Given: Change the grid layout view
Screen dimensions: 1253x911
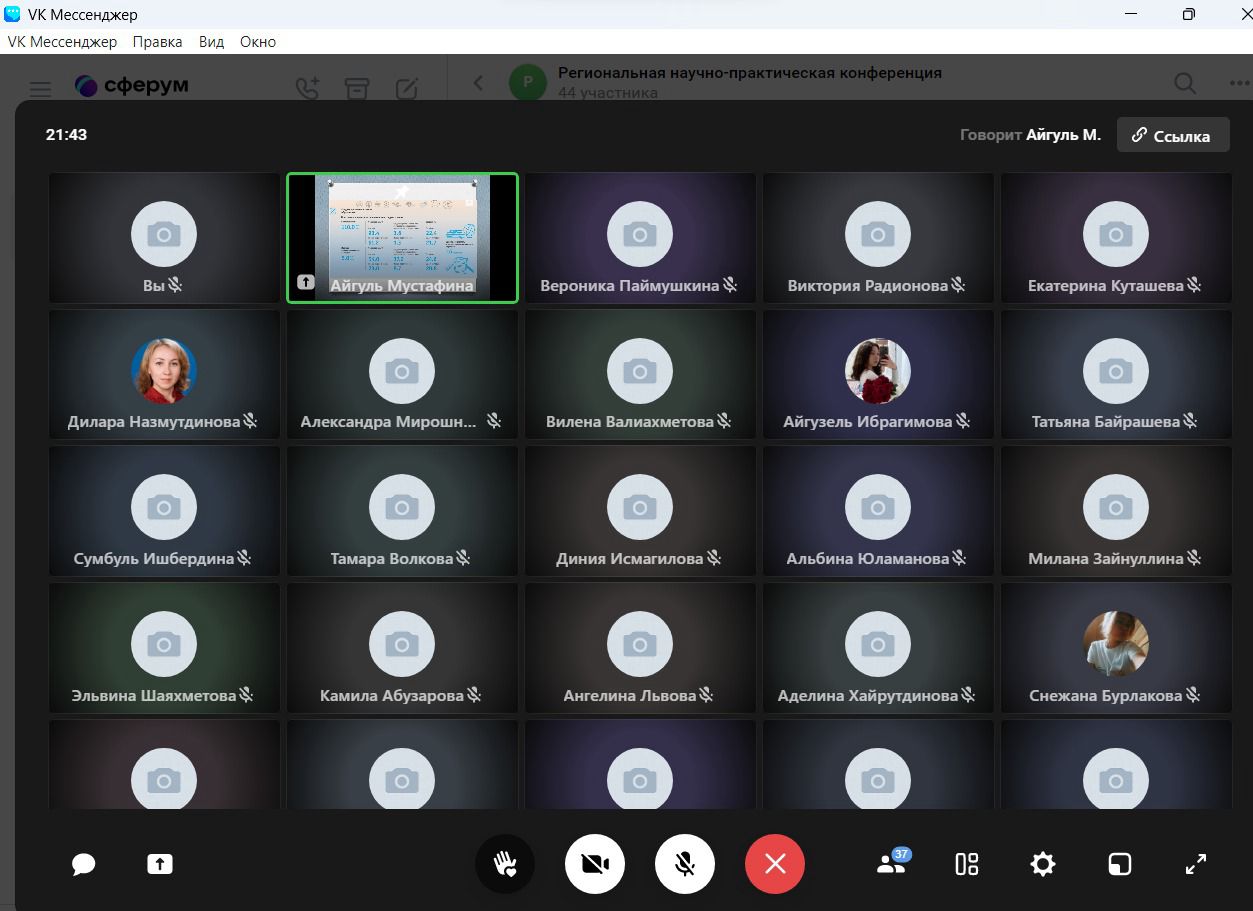Looking at the screenshot, I should [x=967, y=864].
